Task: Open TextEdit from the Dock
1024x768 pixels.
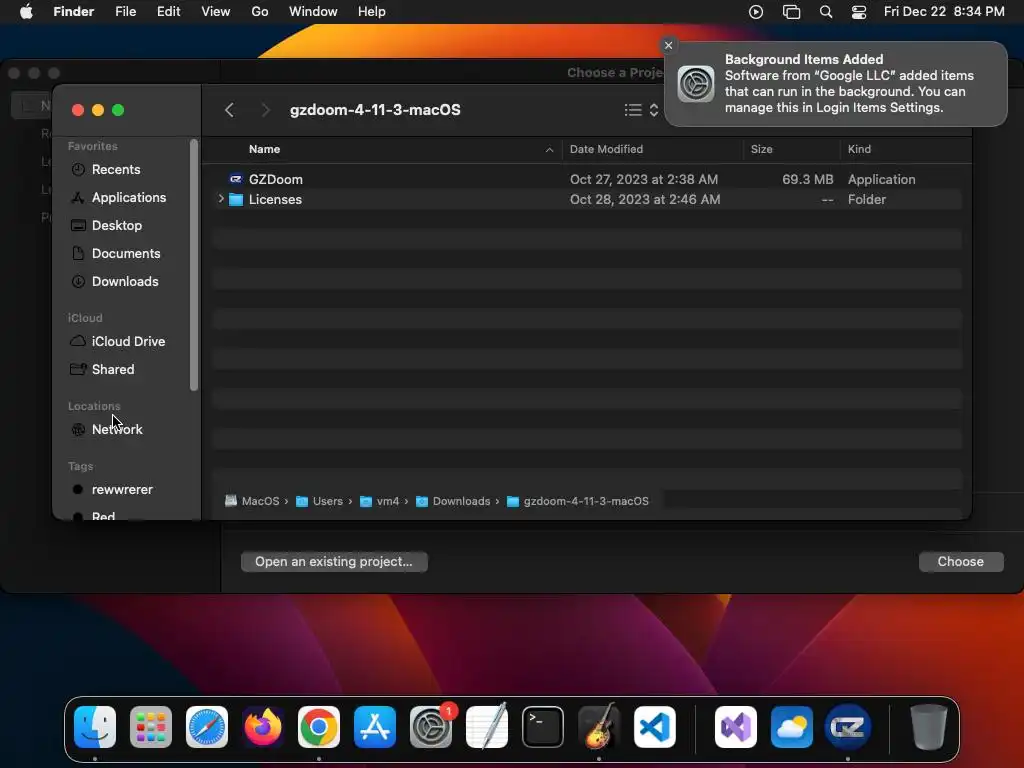Action: click(x=487, y=726)
